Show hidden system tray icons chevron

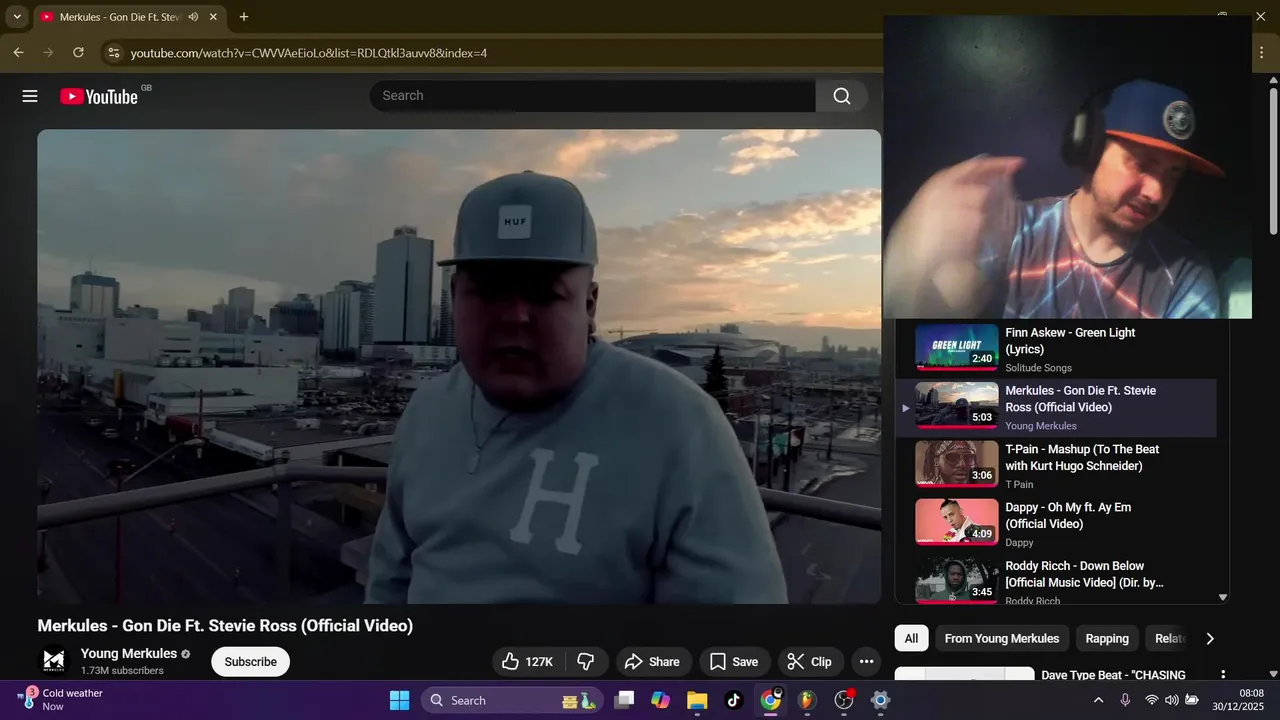pos(1098,700)
